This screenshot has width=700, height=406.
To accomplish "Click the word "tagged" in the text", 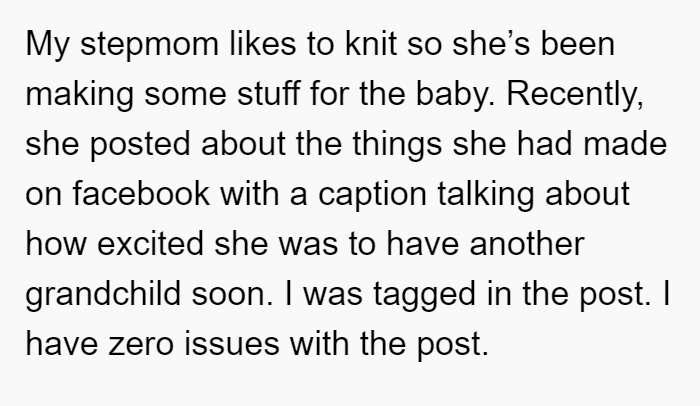I will tap(424, 296).
